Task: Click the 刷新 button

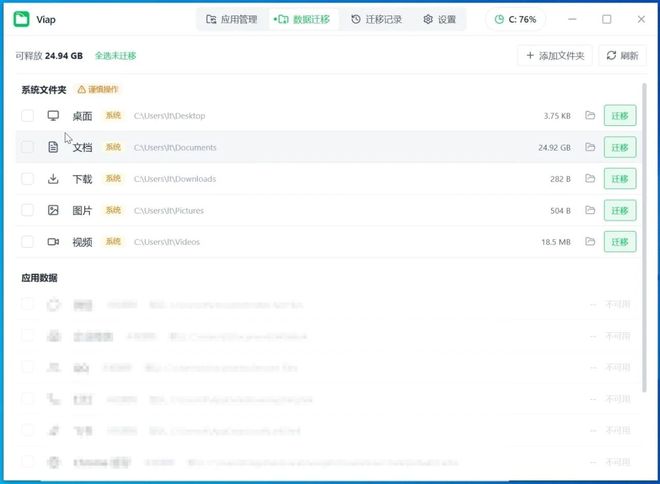Action: tap(623, 56)
